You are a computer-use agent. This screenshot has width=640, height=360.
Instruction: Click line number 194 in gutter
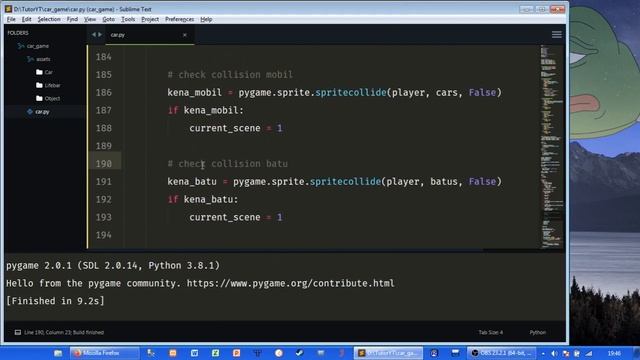(x=104, y=235)
